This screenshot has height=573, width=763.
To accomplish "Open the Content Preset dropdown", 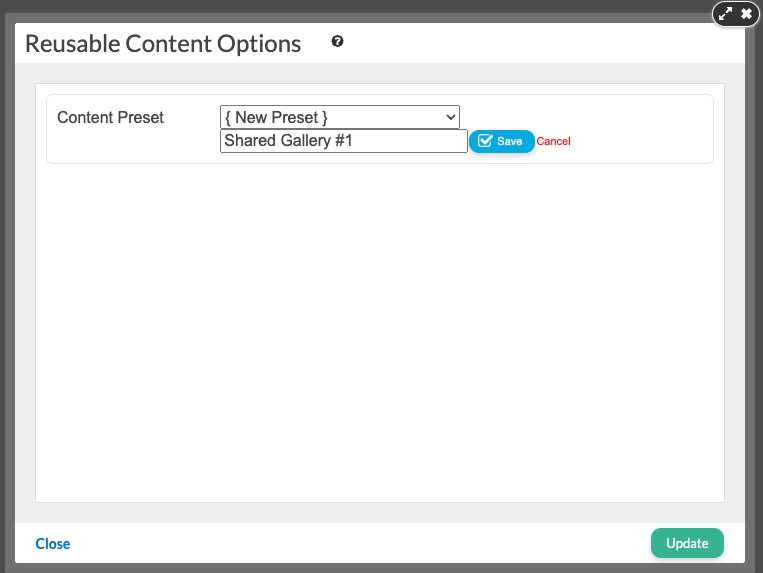I will [339, 117].
